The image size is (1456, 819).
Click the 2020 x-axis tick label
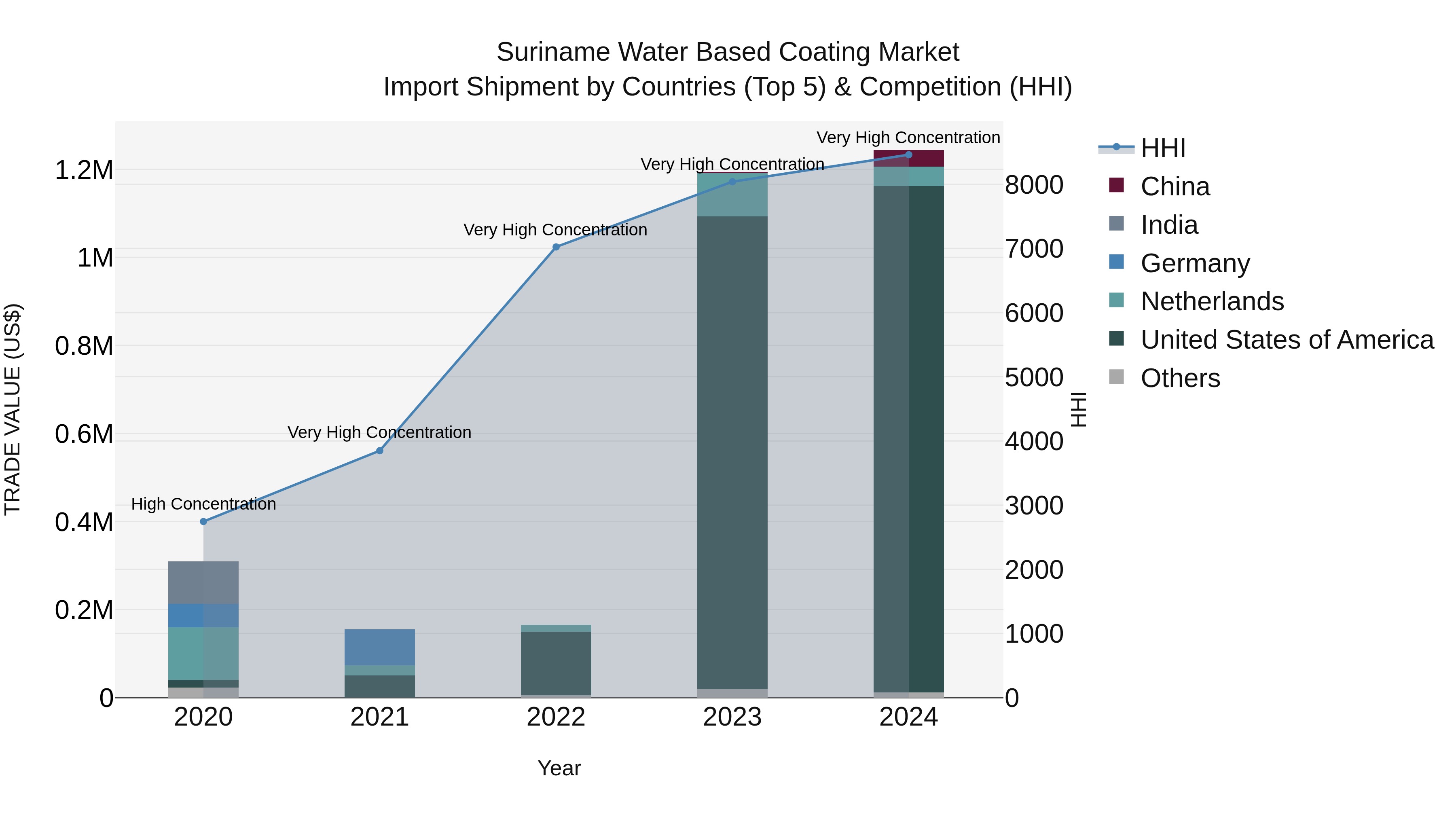(x=203, y=717)
